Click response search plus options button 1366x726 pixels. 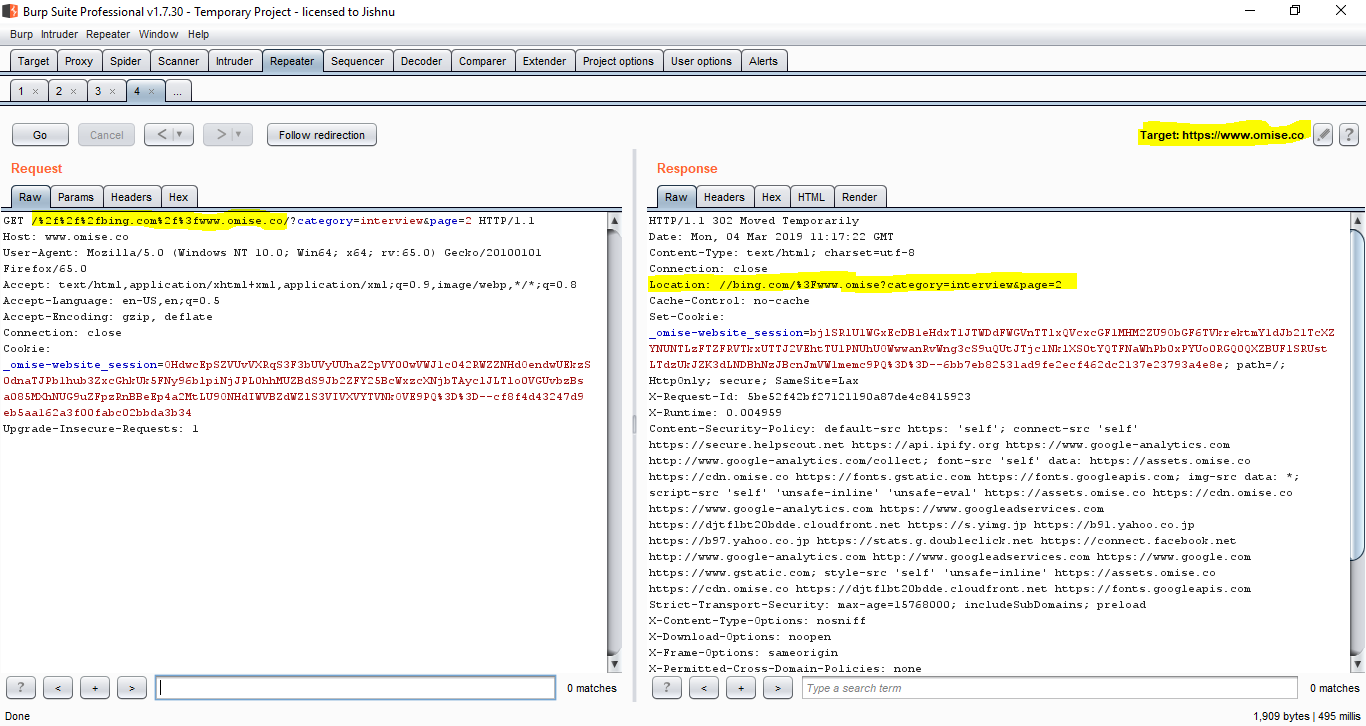pos(741,688)
